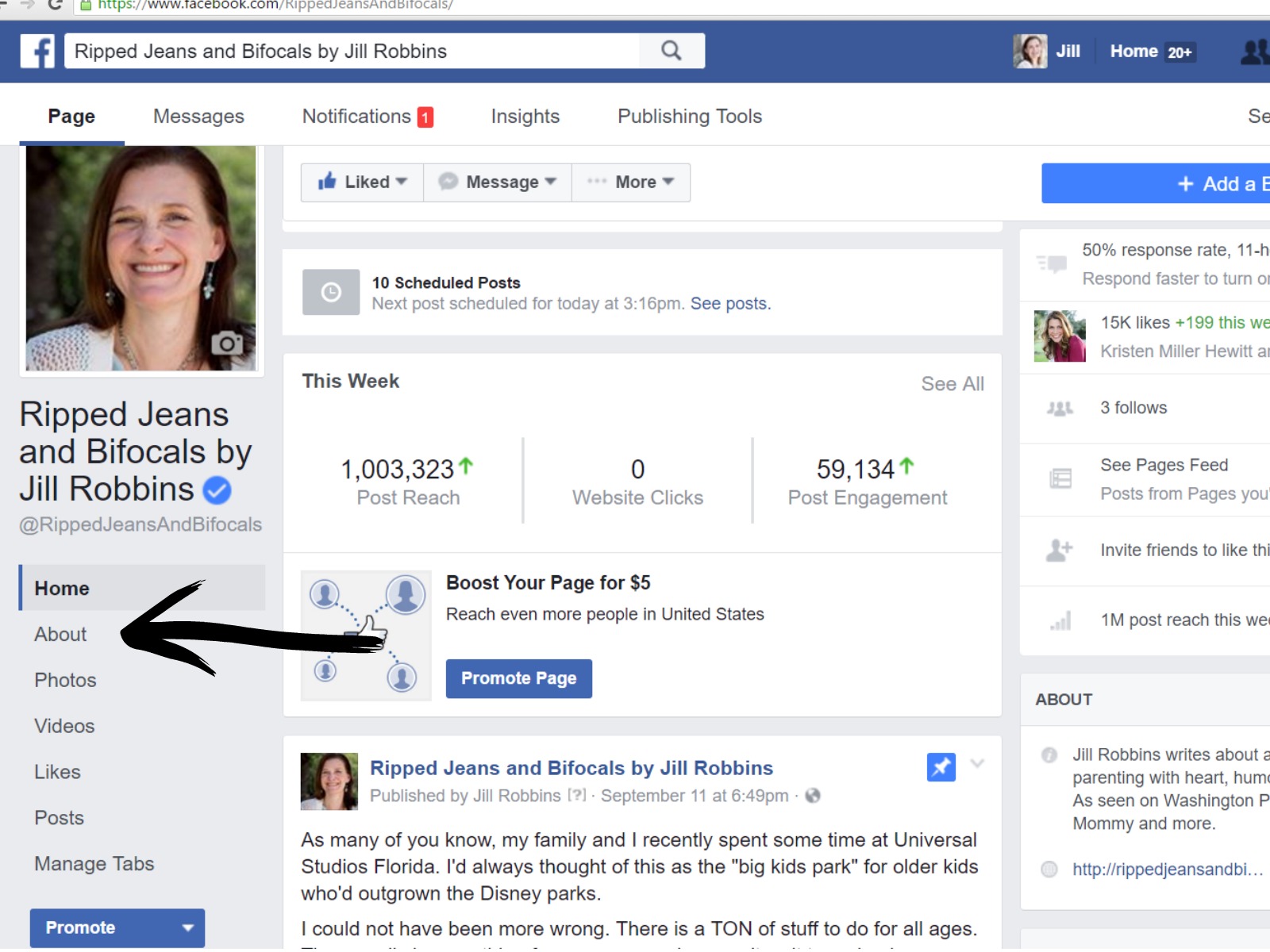Click the pinned post pin icon
Image resolution: width=1270 pixels, height=952 pixels.
941,767
